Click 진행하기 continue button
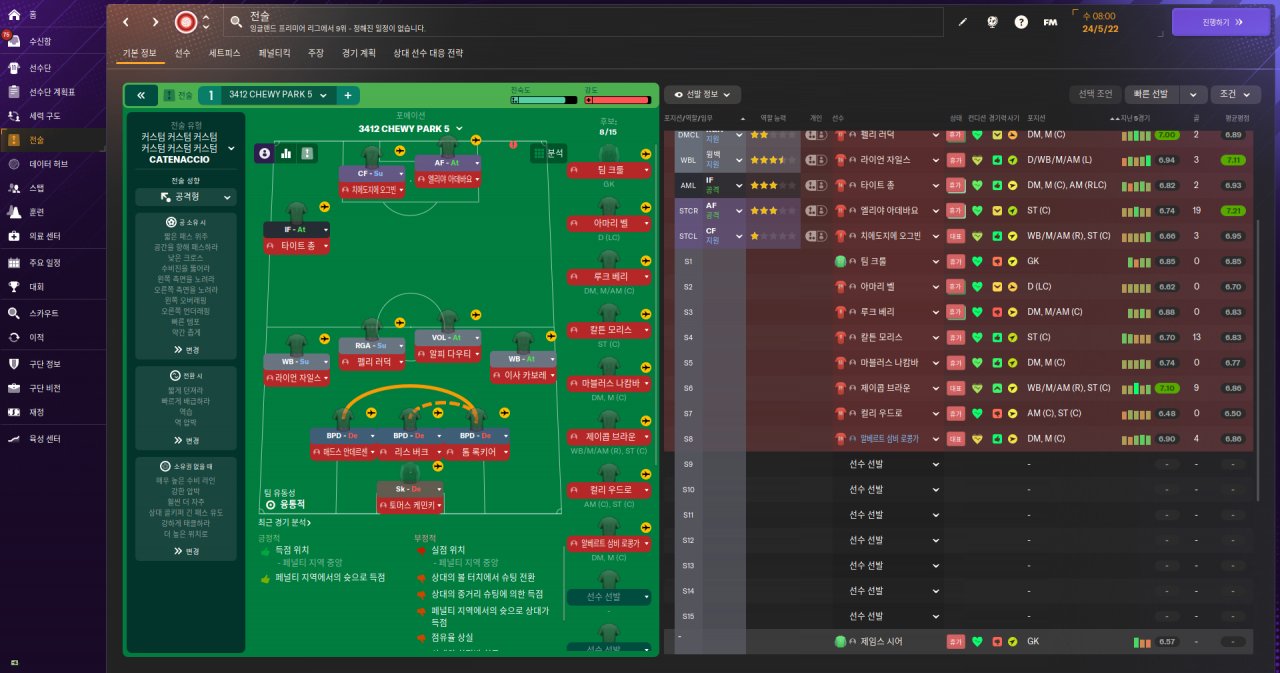Viewport: 1280px width, 673px height. [1221, 22]
